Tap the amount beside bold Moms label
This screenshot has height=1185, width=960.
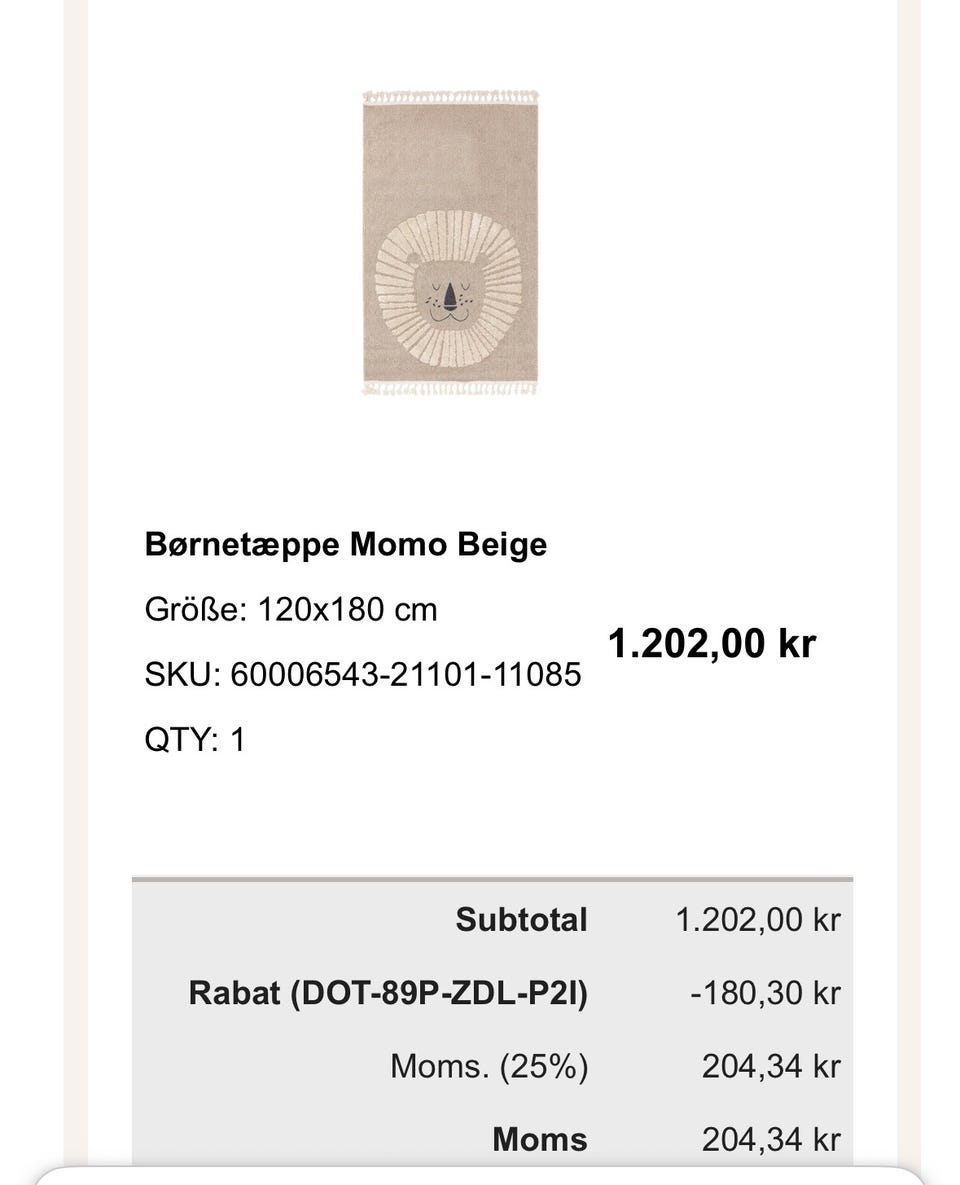771,1139
